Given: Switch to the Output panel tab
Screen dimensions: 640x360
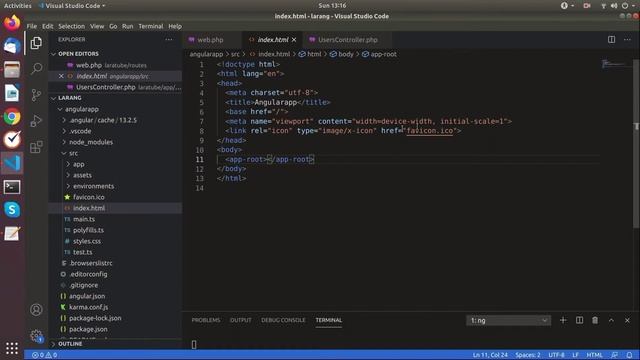Looking at the screenshot, I should coord(241,320).
